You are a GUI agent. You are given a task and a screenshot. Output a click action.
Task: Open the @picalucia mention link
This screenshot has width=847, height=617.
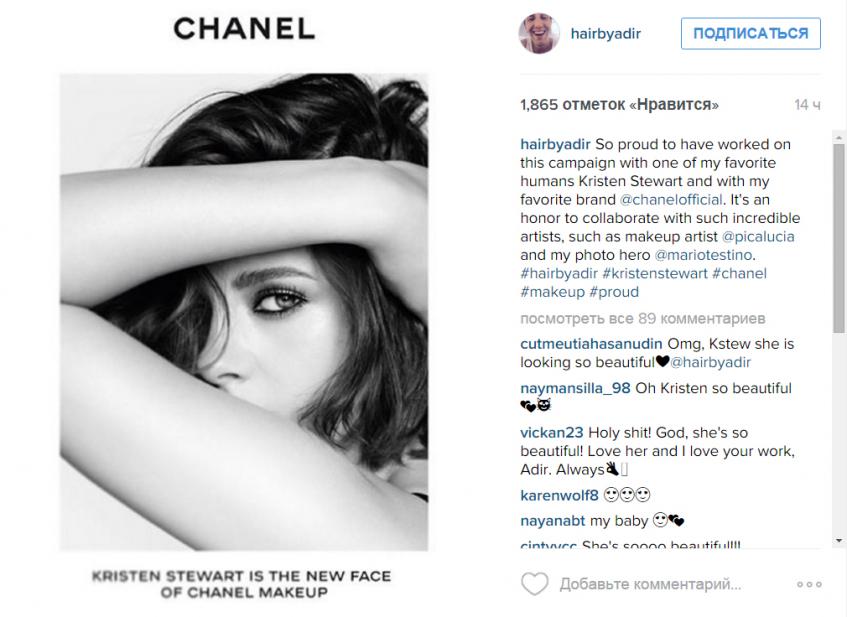coord(758,237)
